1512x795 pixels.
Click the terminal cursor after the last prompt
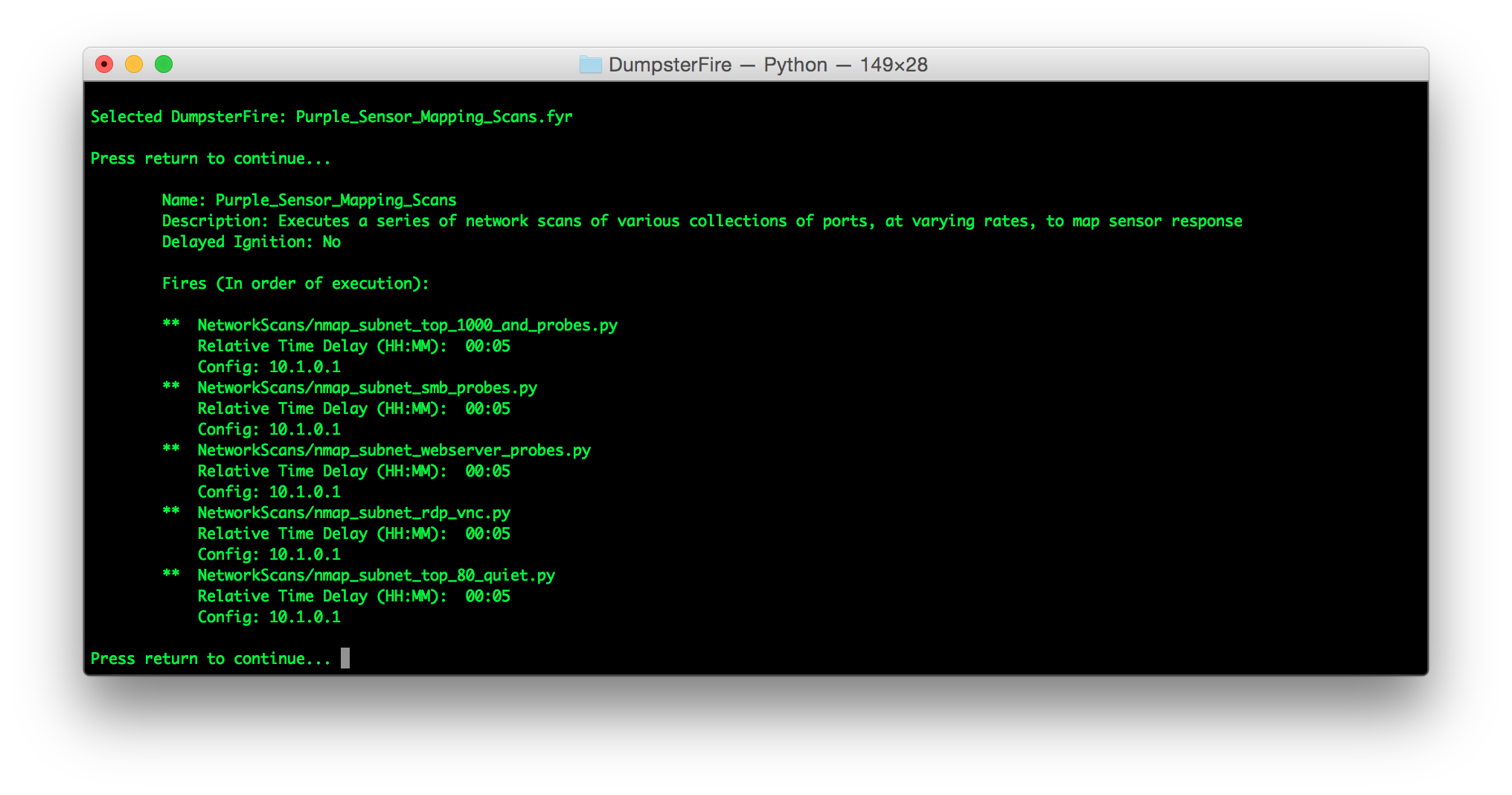click(x=345, y=658)
